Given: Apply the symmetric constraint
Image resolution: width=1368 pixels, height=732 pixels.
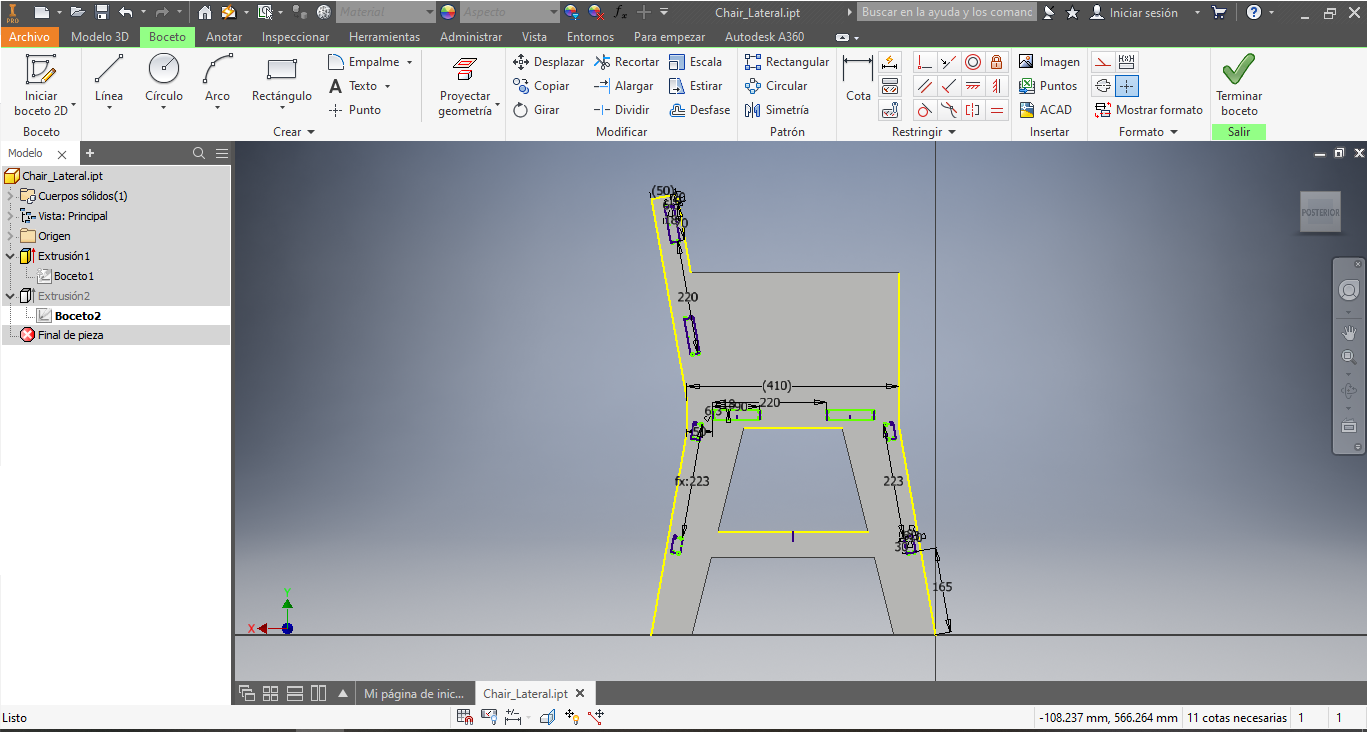Looking at the screenshot, I should 973,110.
